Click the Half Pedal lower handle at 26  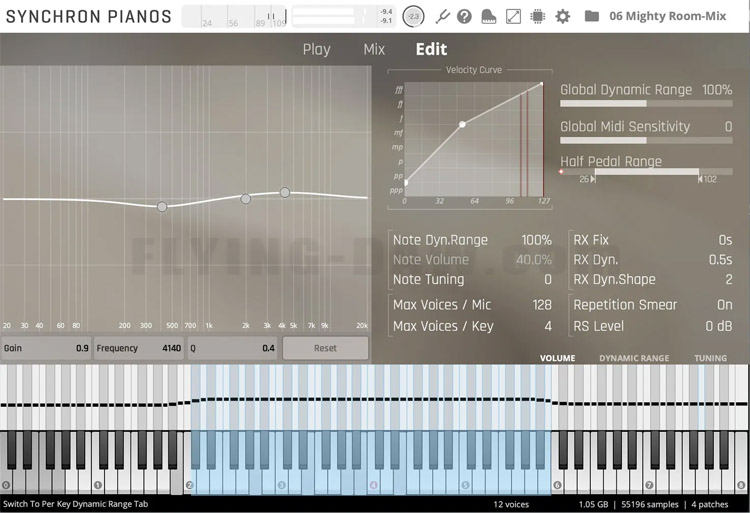[593, 179]
